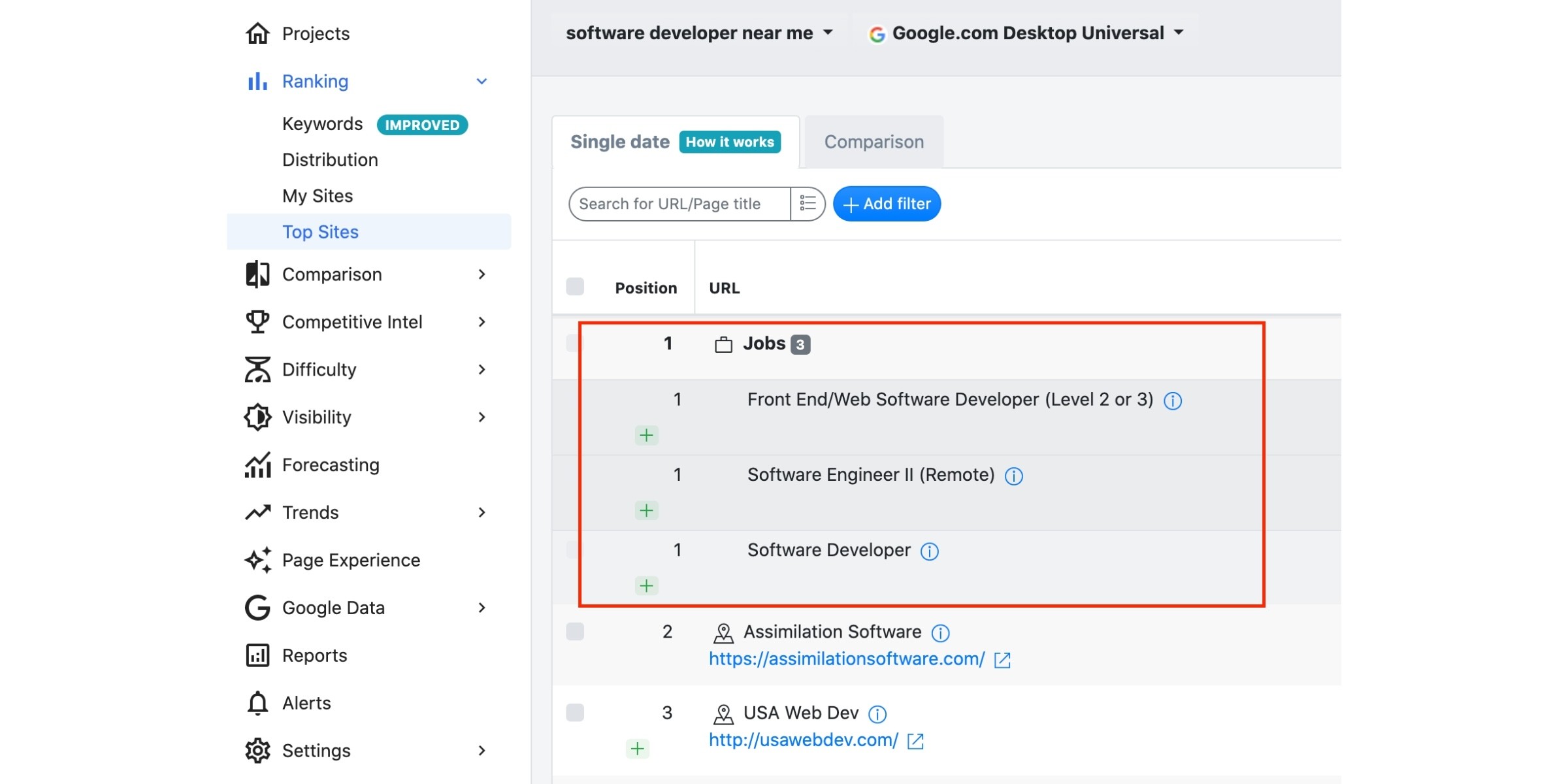
Task: Click the Add filter button
Action: (887, 204)
